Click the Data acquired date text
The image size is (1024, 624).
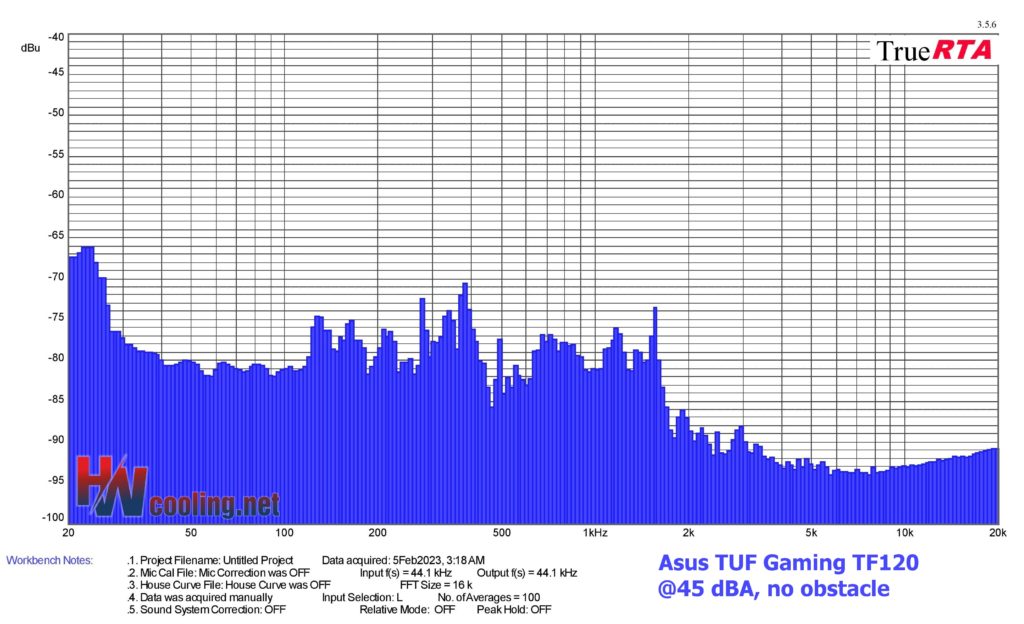point(403,560)
